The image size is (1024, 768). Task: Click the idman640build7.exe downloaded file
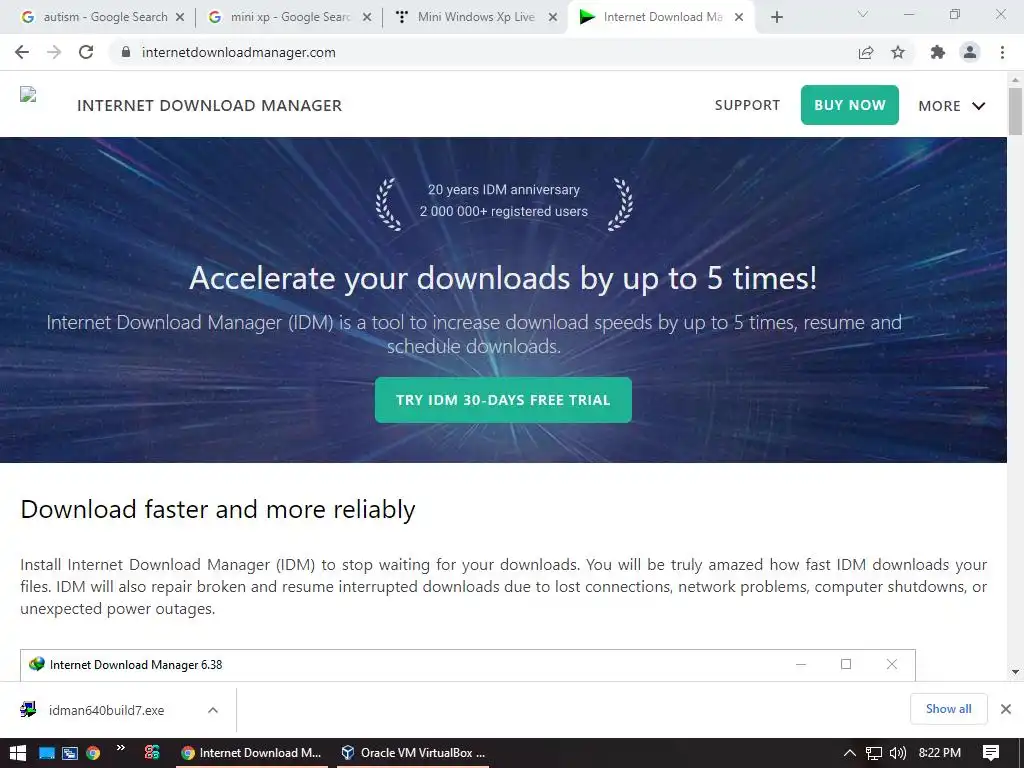[106, 711]
